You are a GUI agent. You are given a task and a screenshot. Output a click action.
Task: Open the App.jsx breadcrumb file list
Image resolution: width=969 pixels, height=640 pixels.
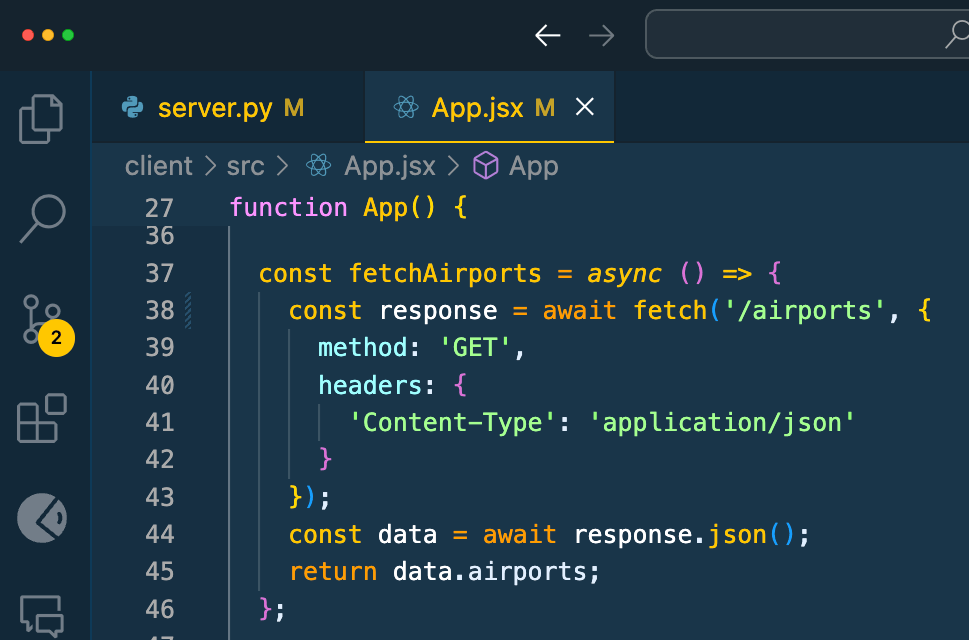tap(389, 166)
